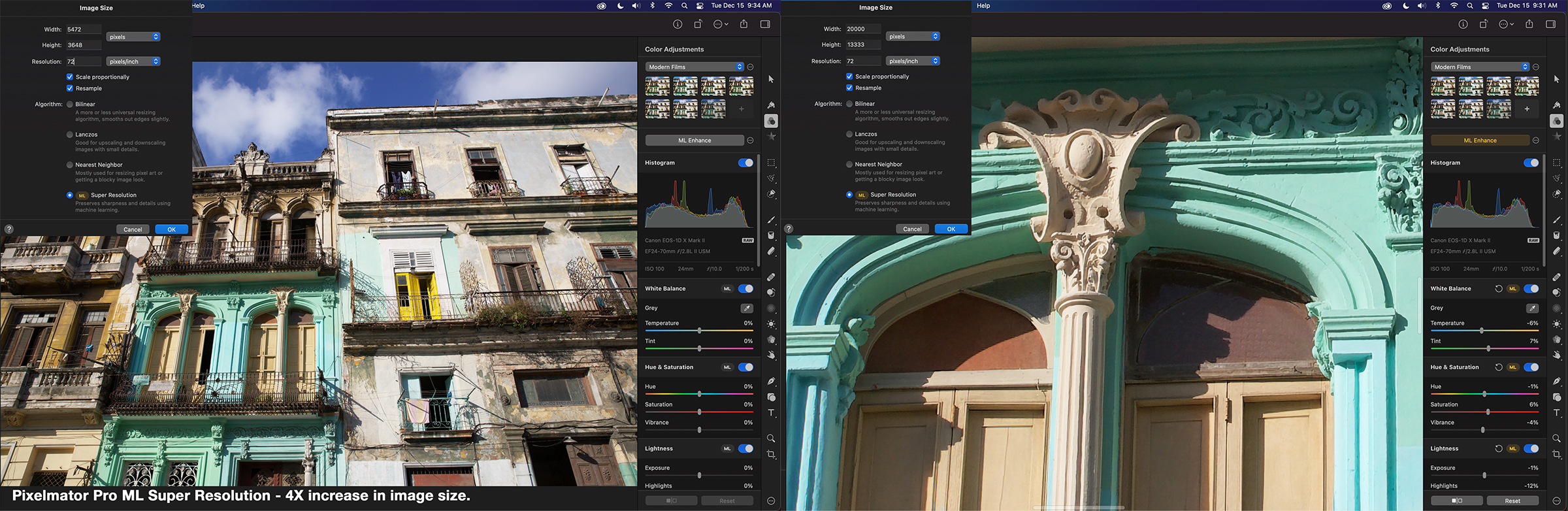This screenshot has width=1568, height=511.
Task: Select the Crop tool in left window
Action: point(771,454)
